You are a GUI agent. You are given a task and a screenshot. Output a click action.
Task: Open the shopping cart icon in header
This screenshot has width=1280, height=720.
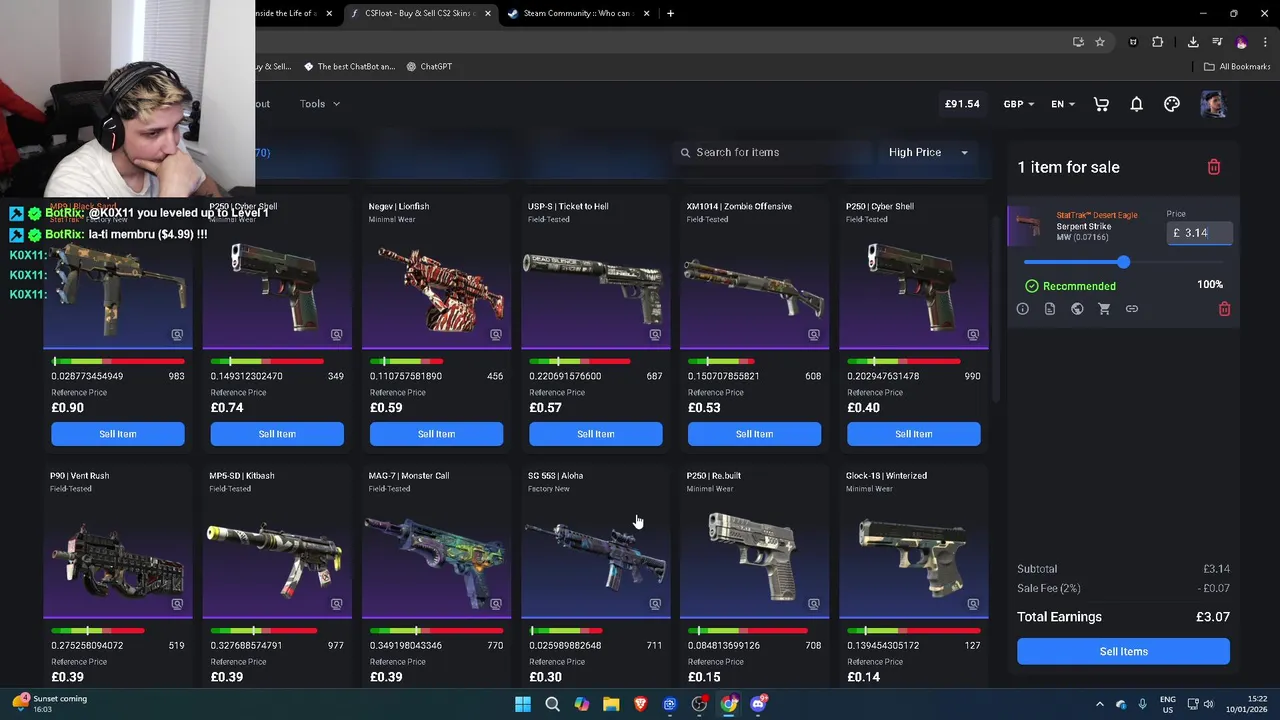point(1101,104)
